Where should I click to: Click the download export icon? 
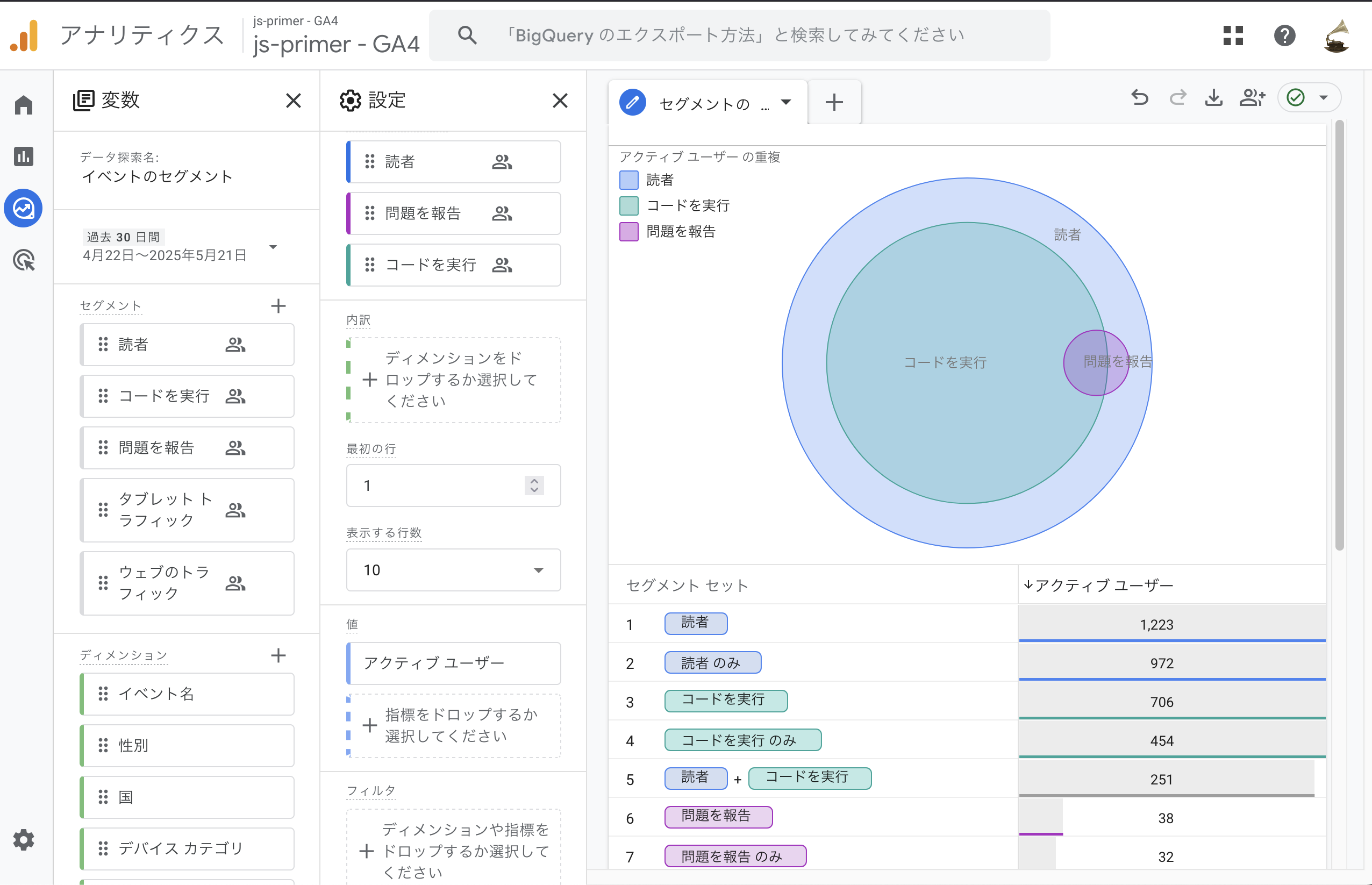pyautogui.click(x=1213, y=98)
